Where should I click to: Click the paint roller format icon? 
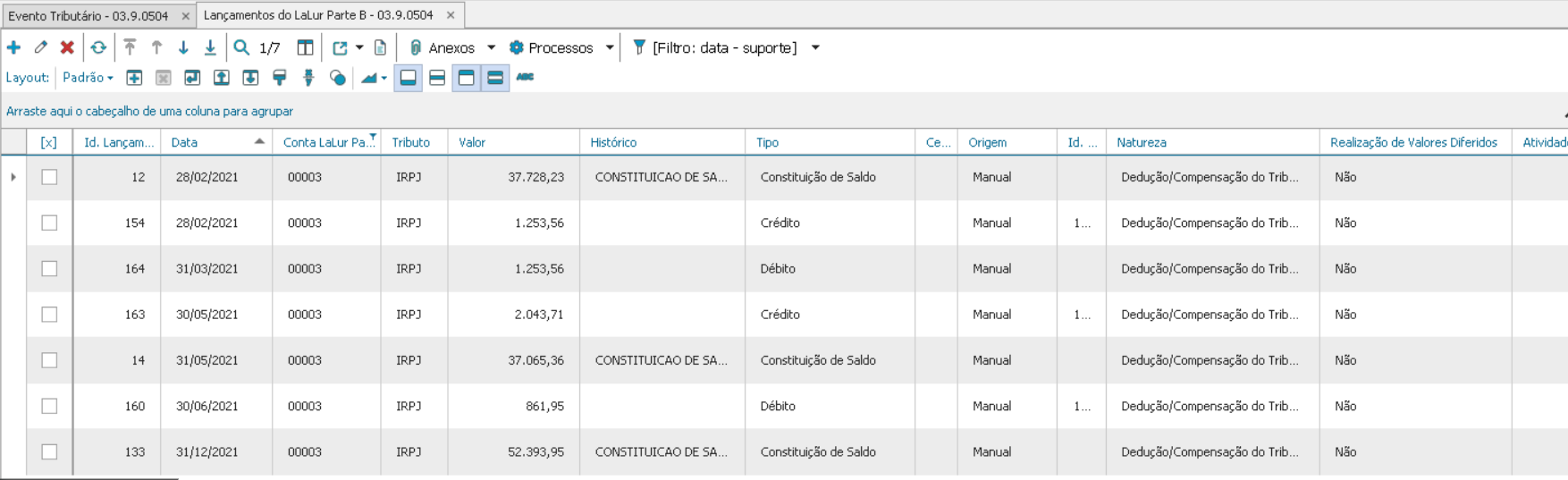280,78
